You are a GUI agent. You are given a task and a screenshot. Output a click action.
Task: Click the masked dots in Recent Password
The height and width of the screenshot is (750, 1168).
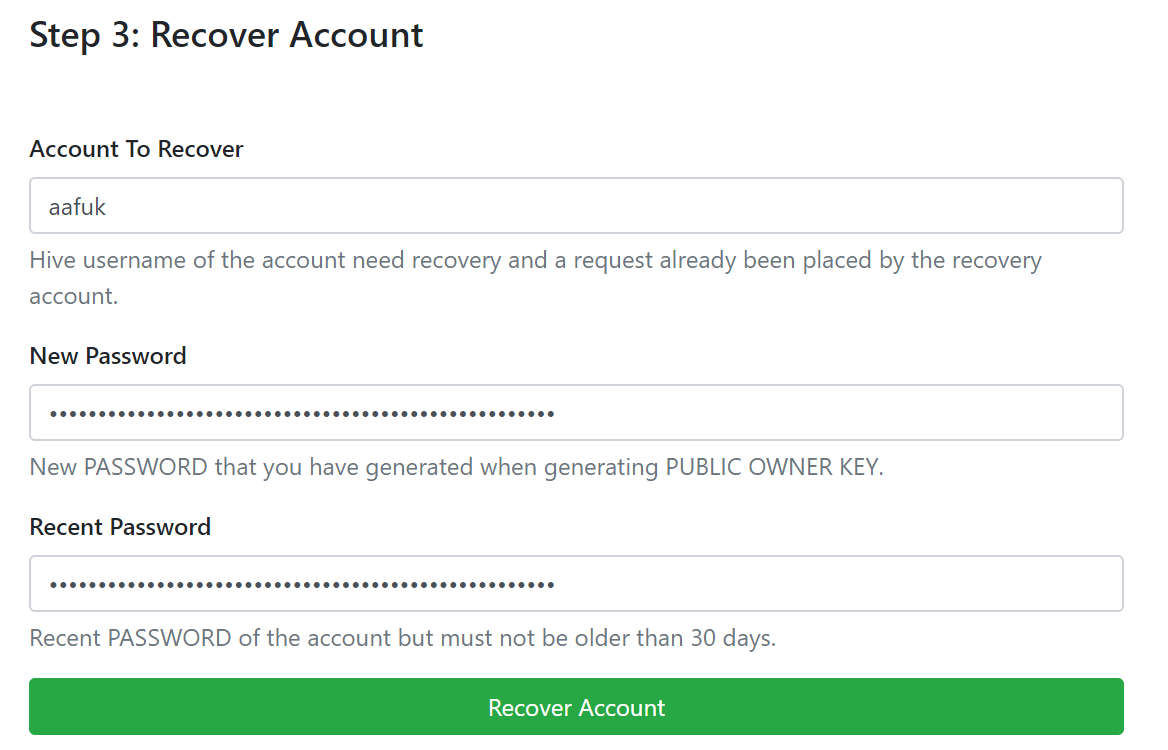(302, 585)
